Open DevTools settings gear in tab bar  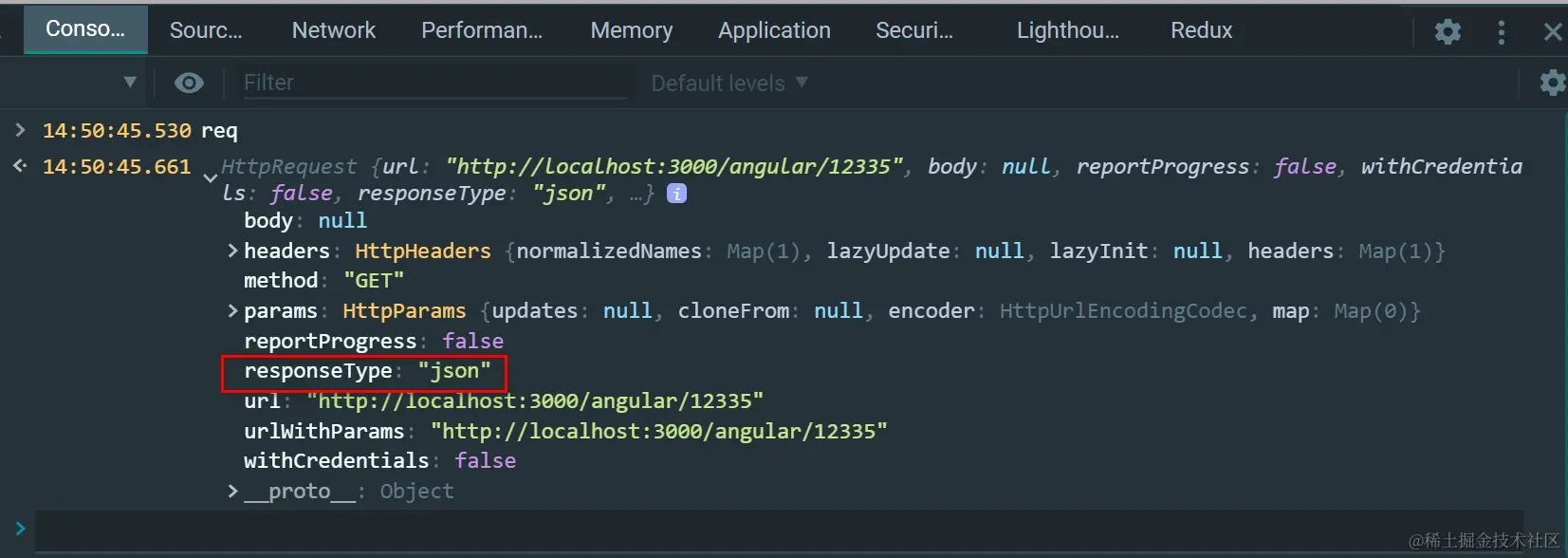(x=1448, y=31)
